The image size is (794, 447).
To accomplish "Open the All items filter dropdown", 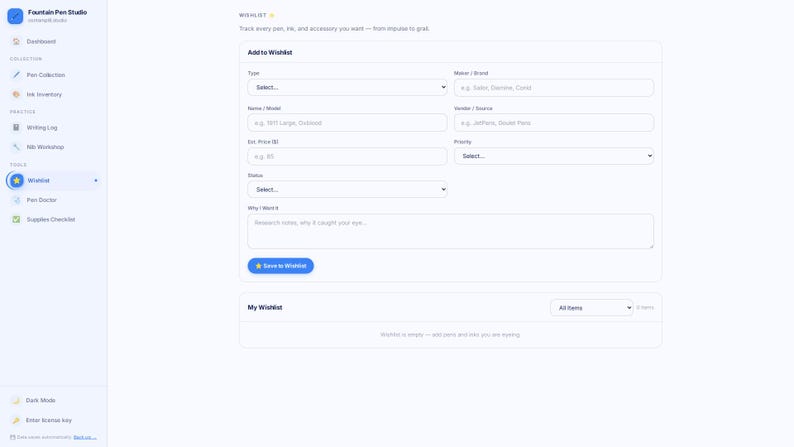I will (591, 308).
